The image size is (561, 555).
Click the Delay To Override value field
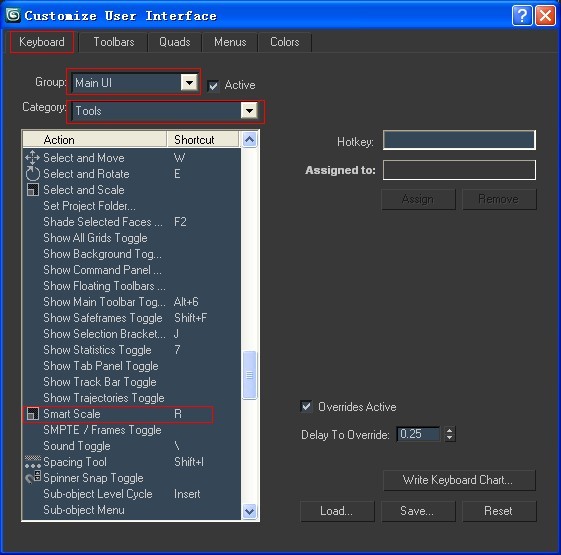coord(418,434)
